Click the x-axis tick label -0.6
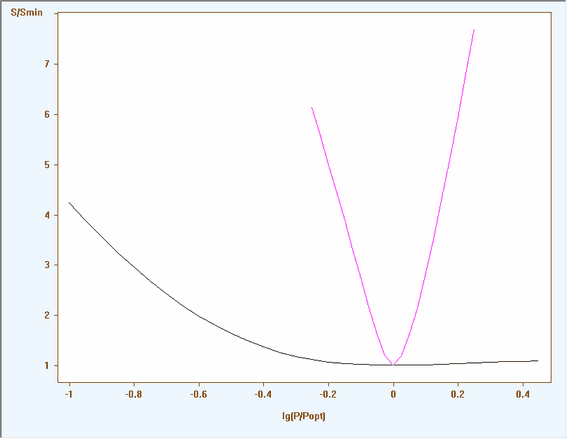567x439 pixels. pos(199,394)
